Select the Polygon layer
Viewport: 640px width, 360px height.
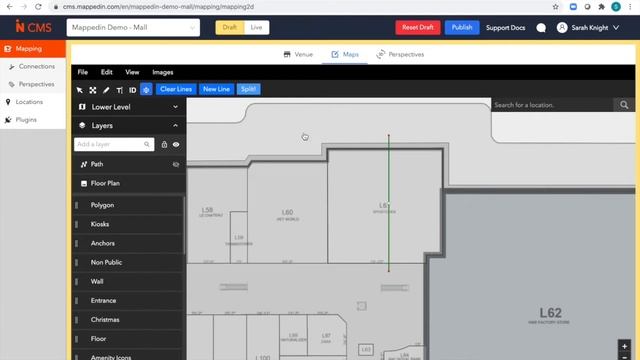pyautogui.click(x=129, y=205)
